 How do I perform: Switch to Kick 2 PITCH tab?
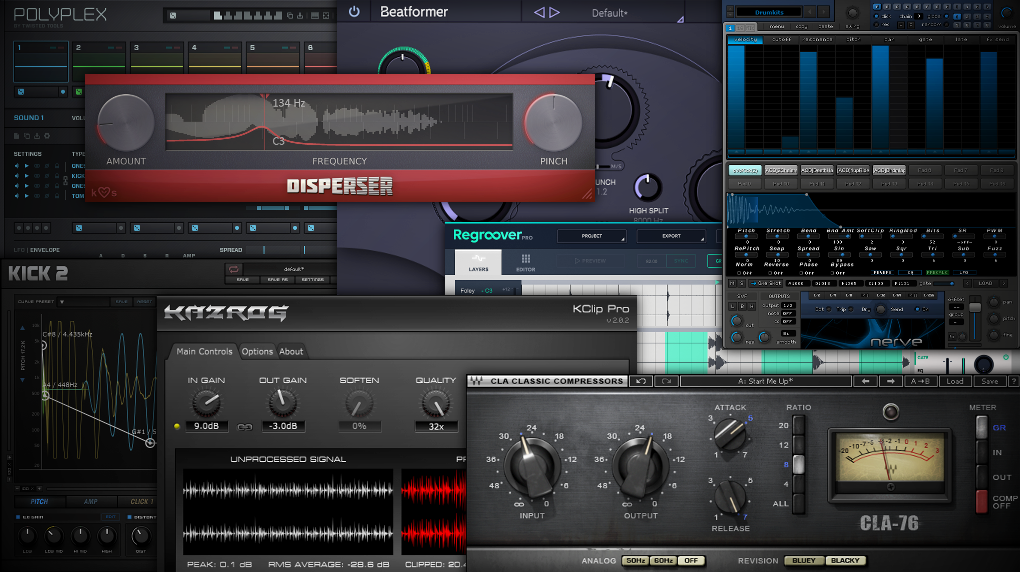tap(39, 502)
